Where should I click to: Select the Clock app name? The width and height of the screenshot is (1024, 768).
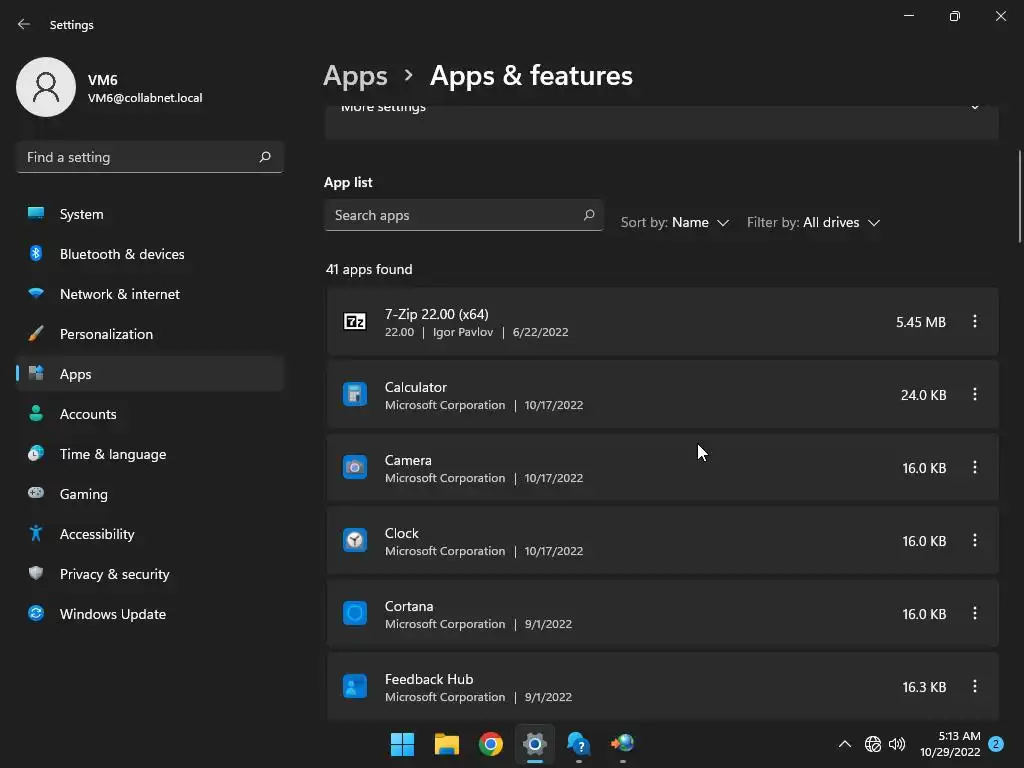pyautogui.click(x=402, y=534)
